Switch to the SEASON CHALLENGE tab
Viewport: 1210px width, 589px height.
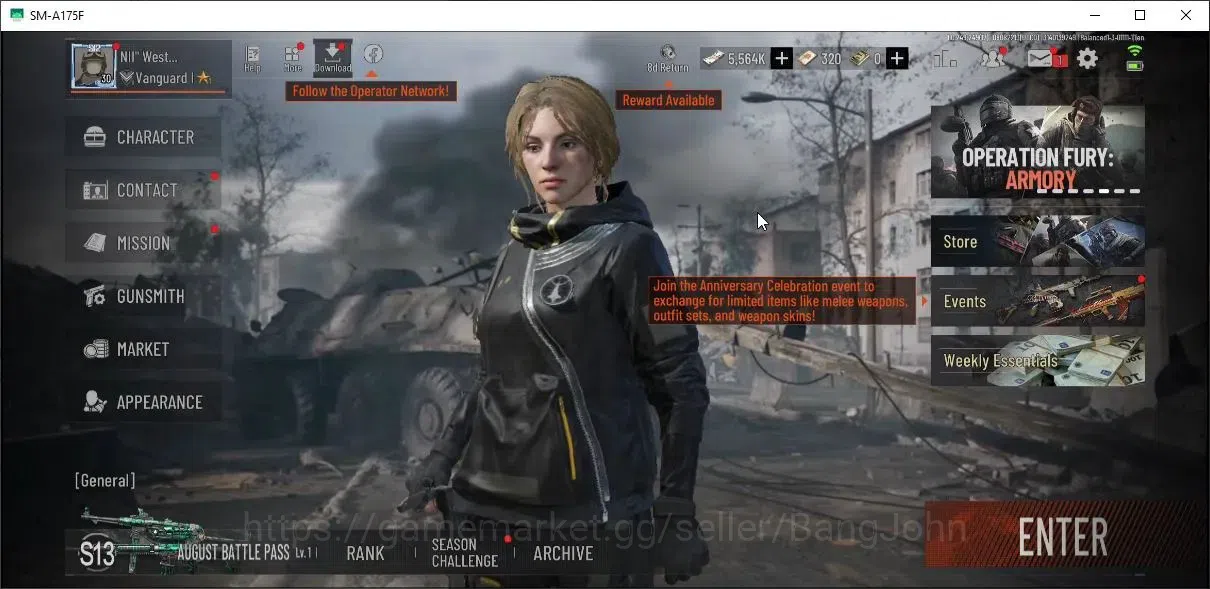pyautogui.click(x=464, y=553)
